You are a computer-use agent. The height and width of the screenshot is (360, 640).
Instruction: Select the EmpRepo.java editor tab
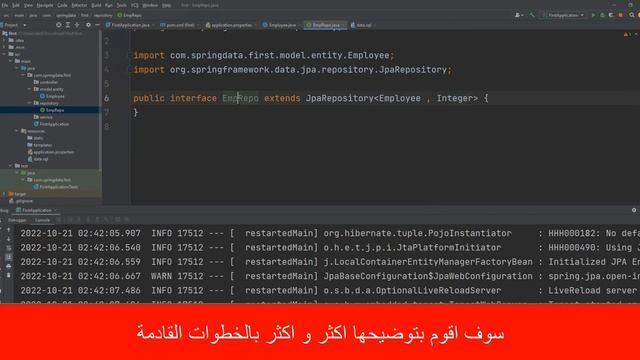(x=326, y=25)
